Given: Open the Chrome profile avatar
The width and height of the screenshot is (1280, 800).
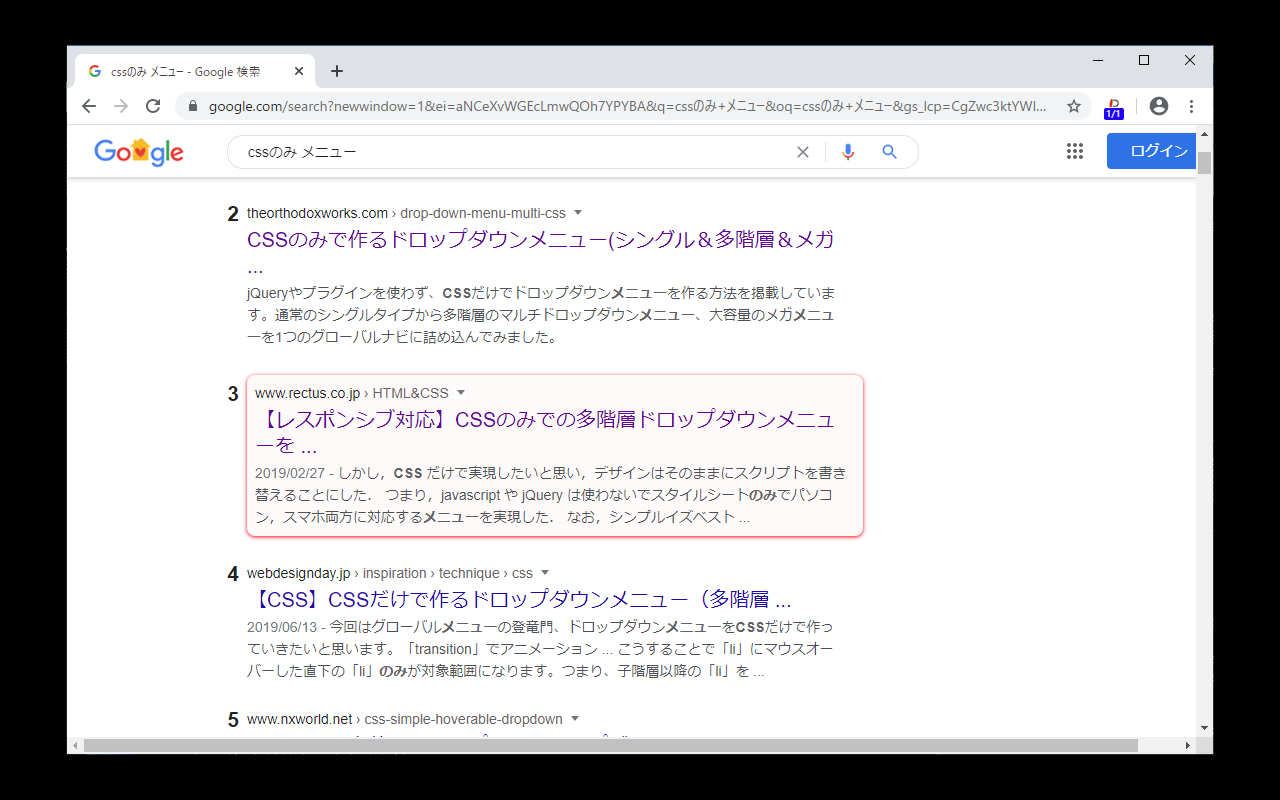Looking at the screenshot, I should 1159,106.
